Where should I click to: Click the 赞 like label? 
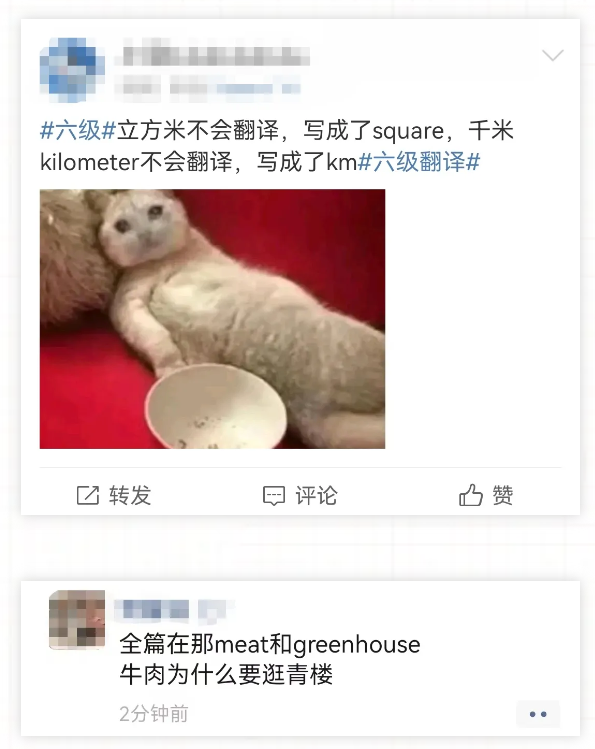tap(503, 495)
